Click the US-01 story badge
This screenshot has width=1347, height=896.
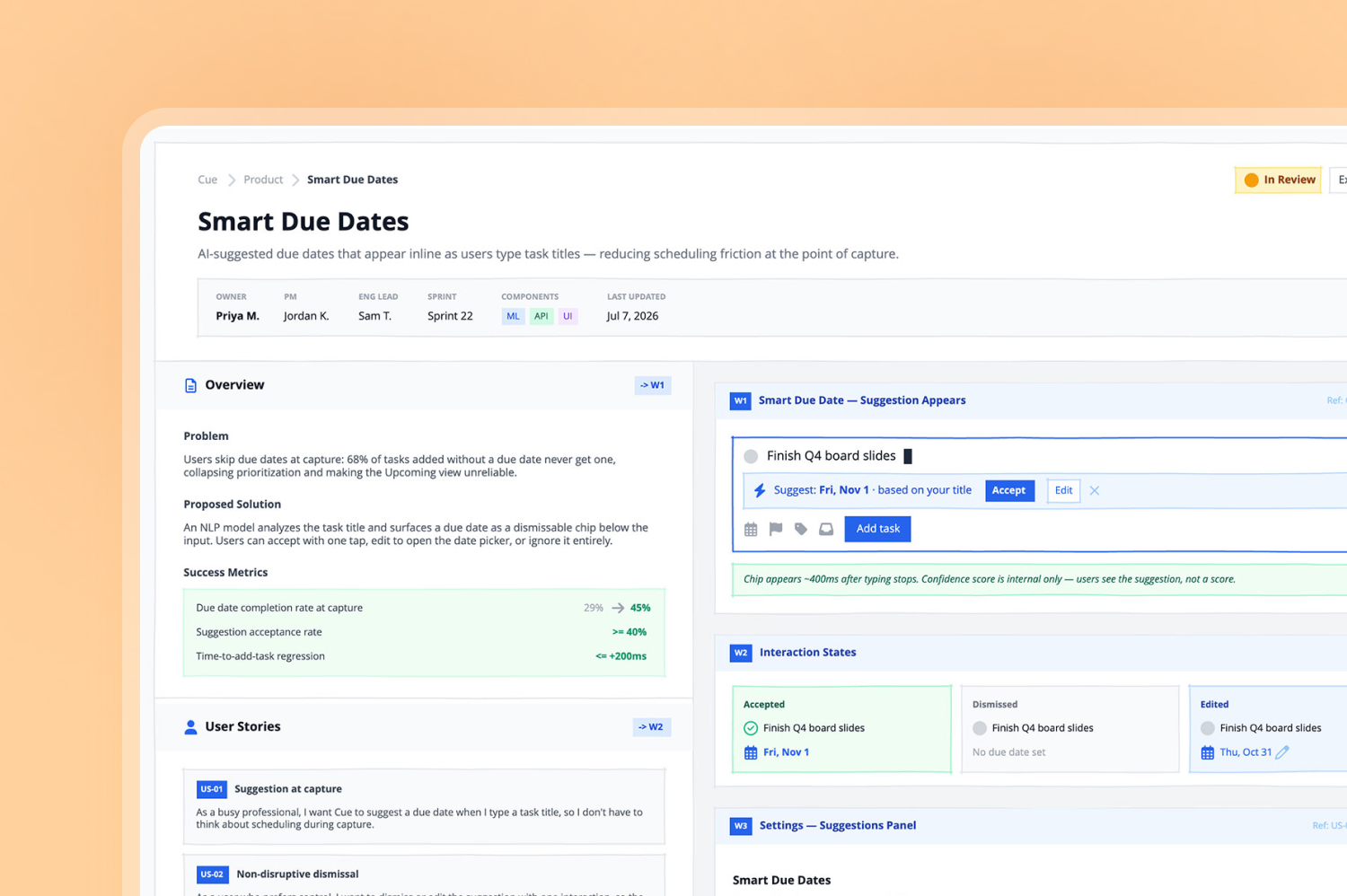coord(212,789)
